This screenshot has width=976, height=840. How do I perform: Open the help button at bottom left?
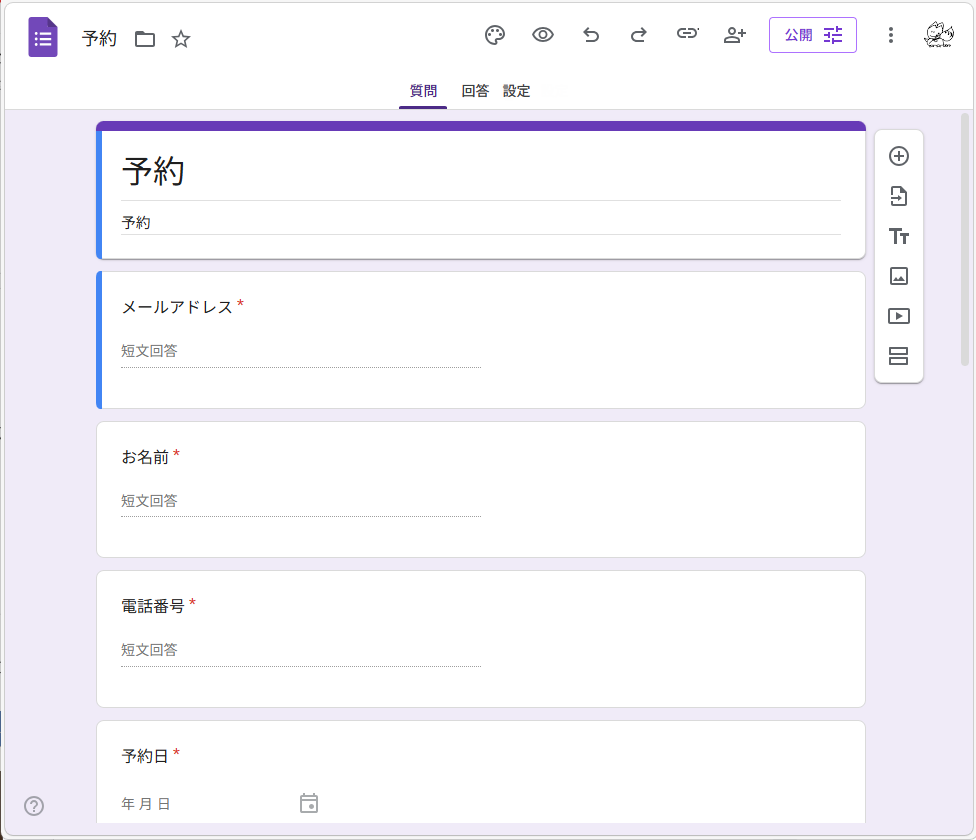pyautogui.click(x=34, y=805)
